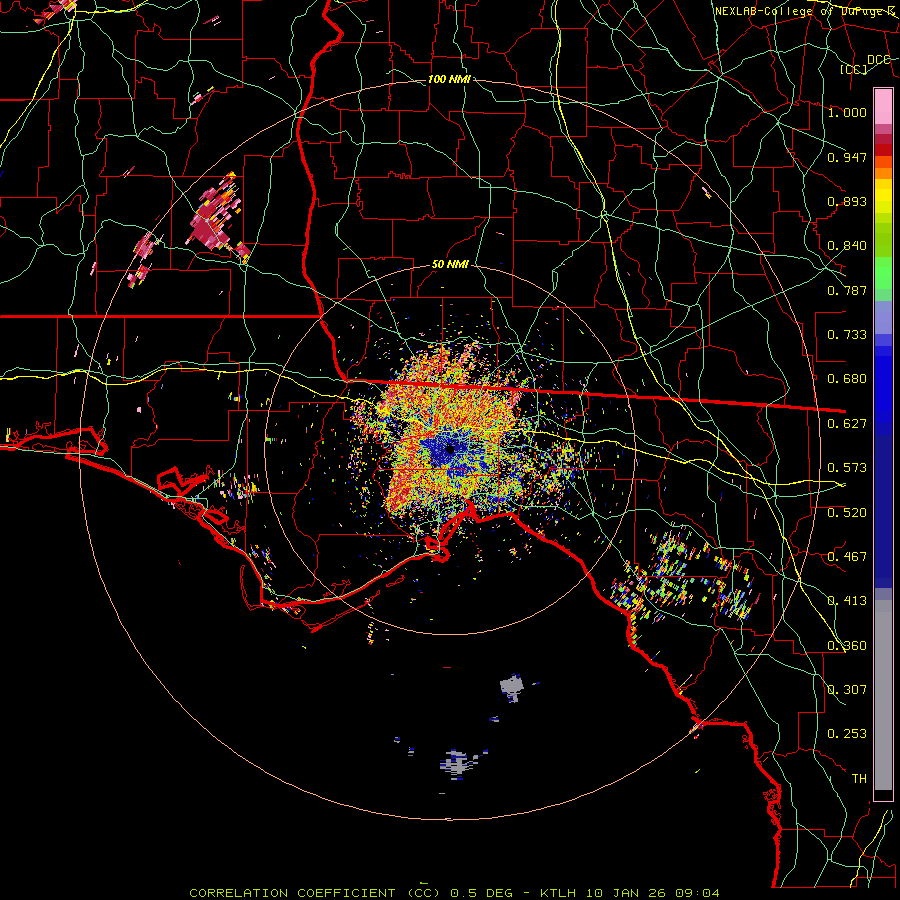Select the 0.573 scale label
The image size is (900, 900).
coord(847,468)
